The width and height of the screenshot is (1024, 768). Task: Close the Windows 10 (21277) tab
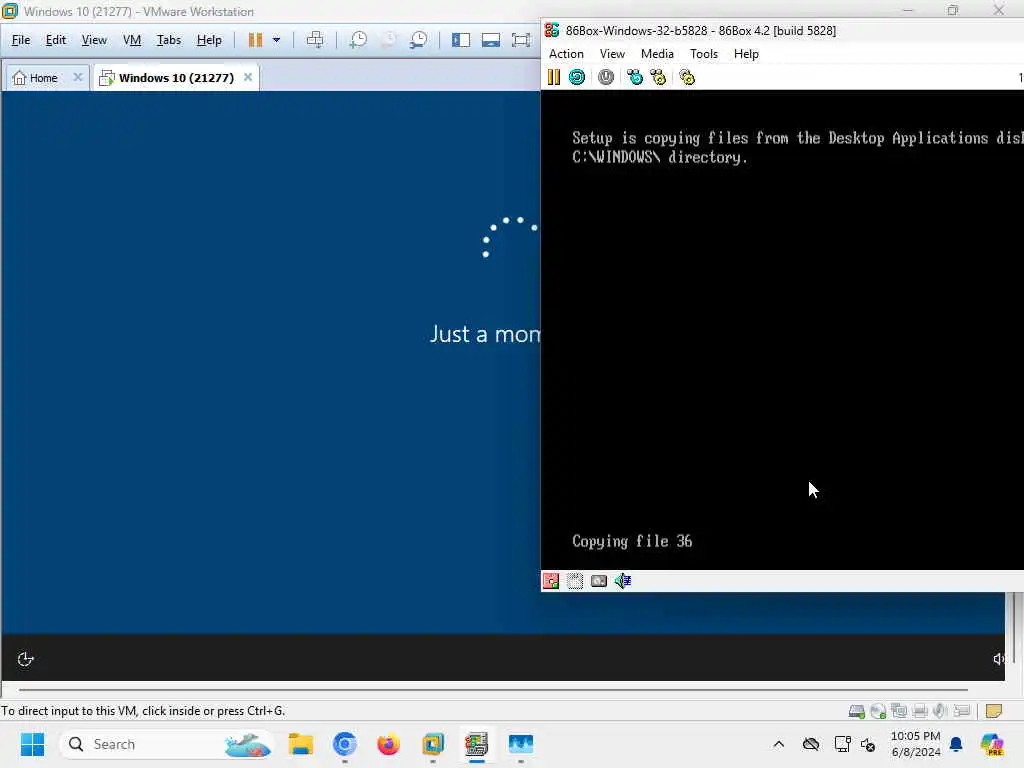coord(248,77)
